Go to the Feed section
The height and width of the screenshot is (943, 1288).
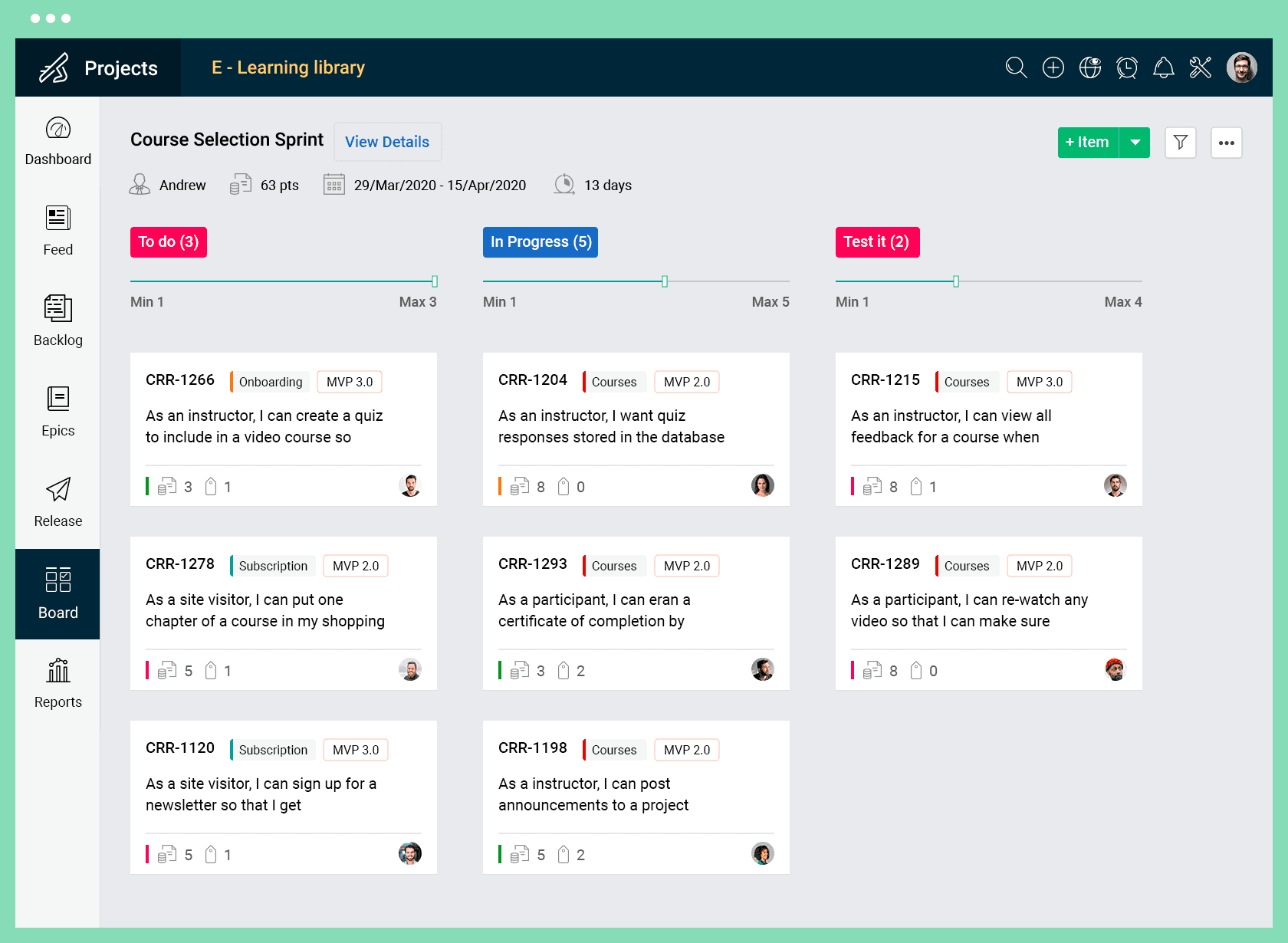[58, 229]
